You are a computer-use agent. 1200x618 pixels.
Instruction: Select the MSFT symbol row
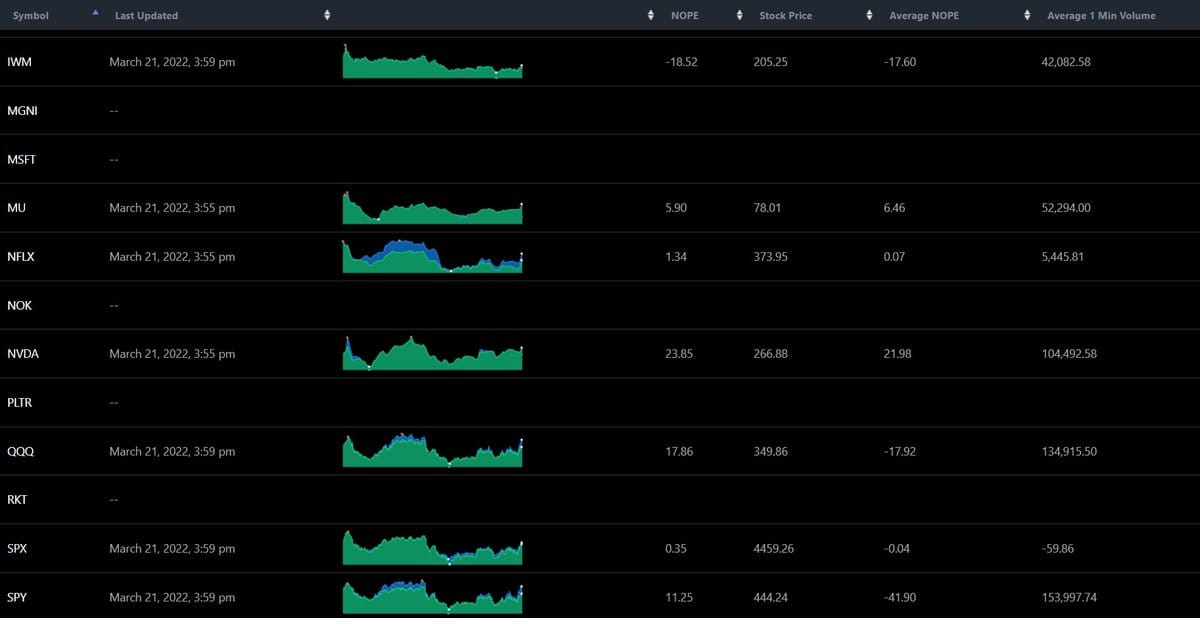pyautogui.click(x=22, y=160)
